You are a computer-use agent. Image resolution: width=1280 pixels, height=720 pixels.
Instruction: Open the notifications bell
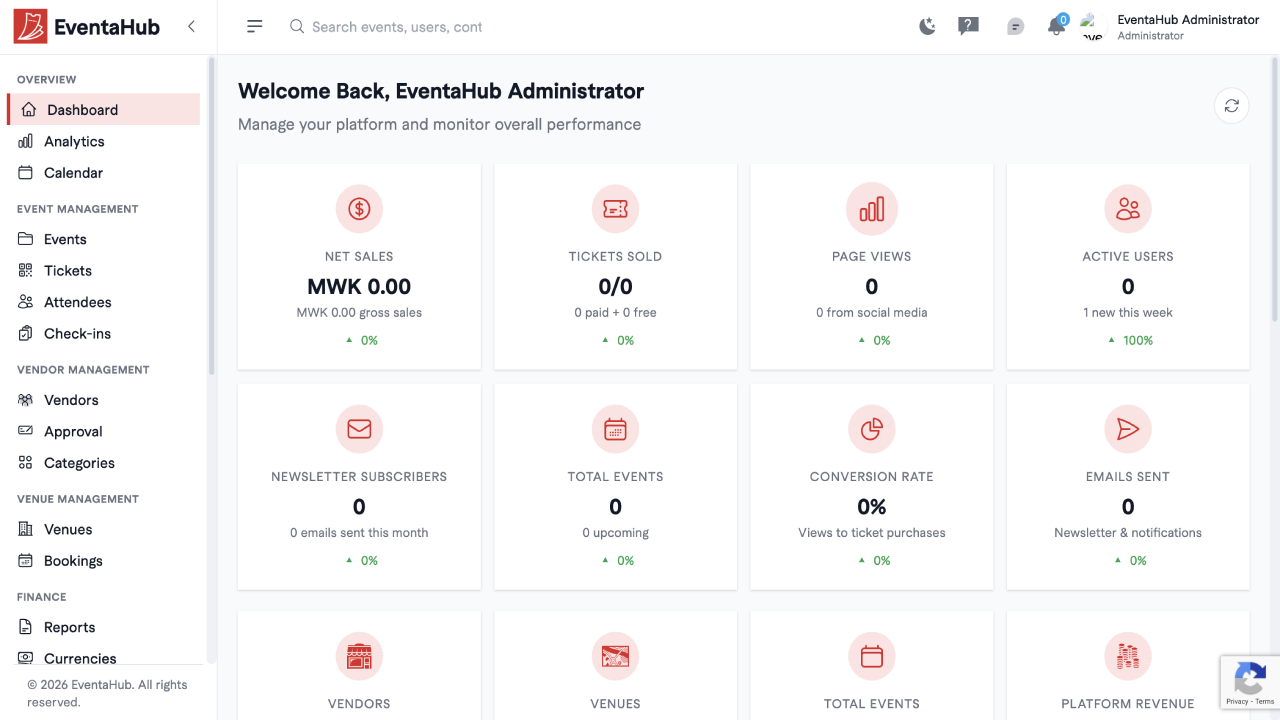[x=1056, y=26]
